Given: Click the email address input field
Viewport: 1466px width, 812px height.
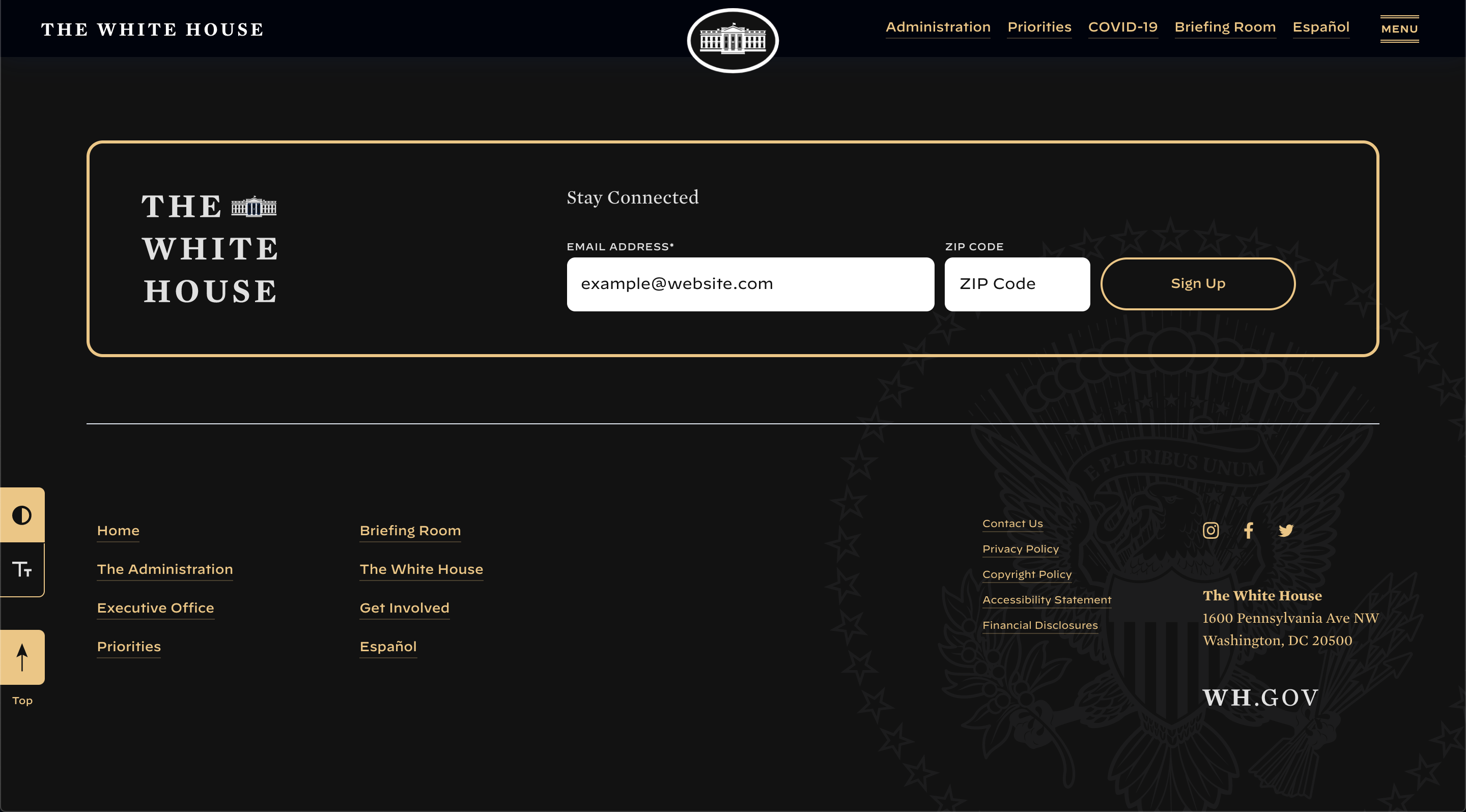Looking at the screenshot, I should coord(750,284).
